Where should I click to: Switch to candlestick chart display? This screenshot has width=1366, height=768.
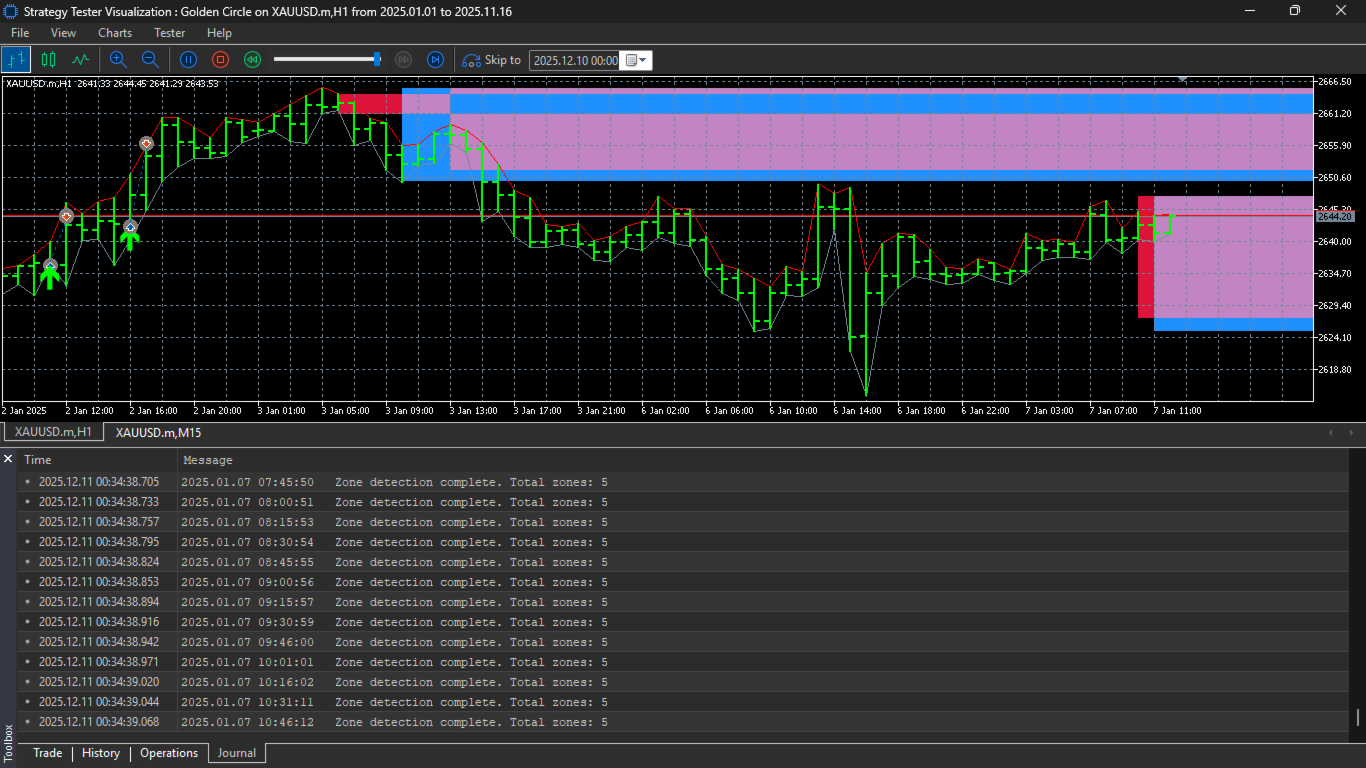[48, 60]
